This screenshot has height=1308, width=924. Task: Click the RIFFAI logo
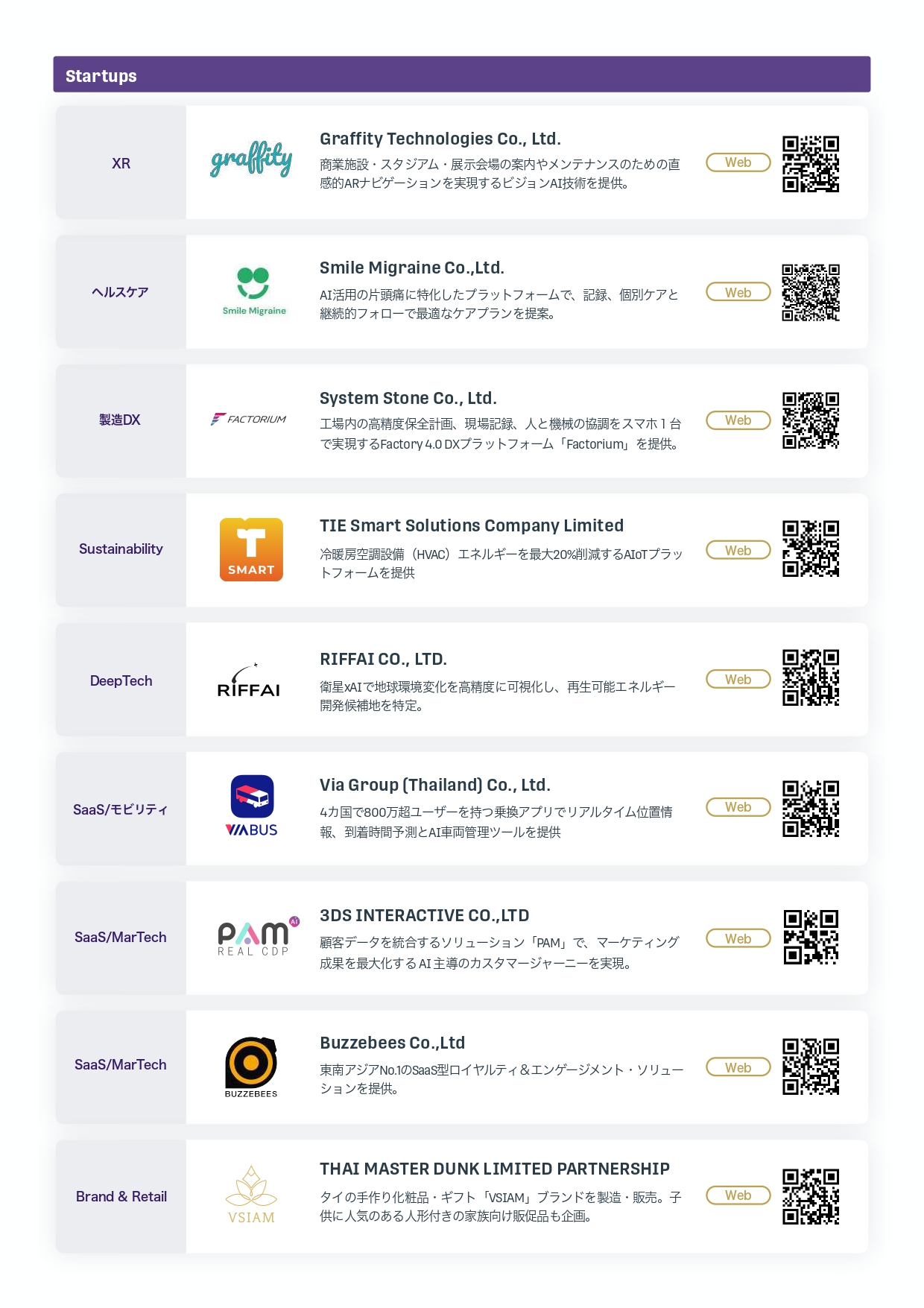tap(249, 681)
